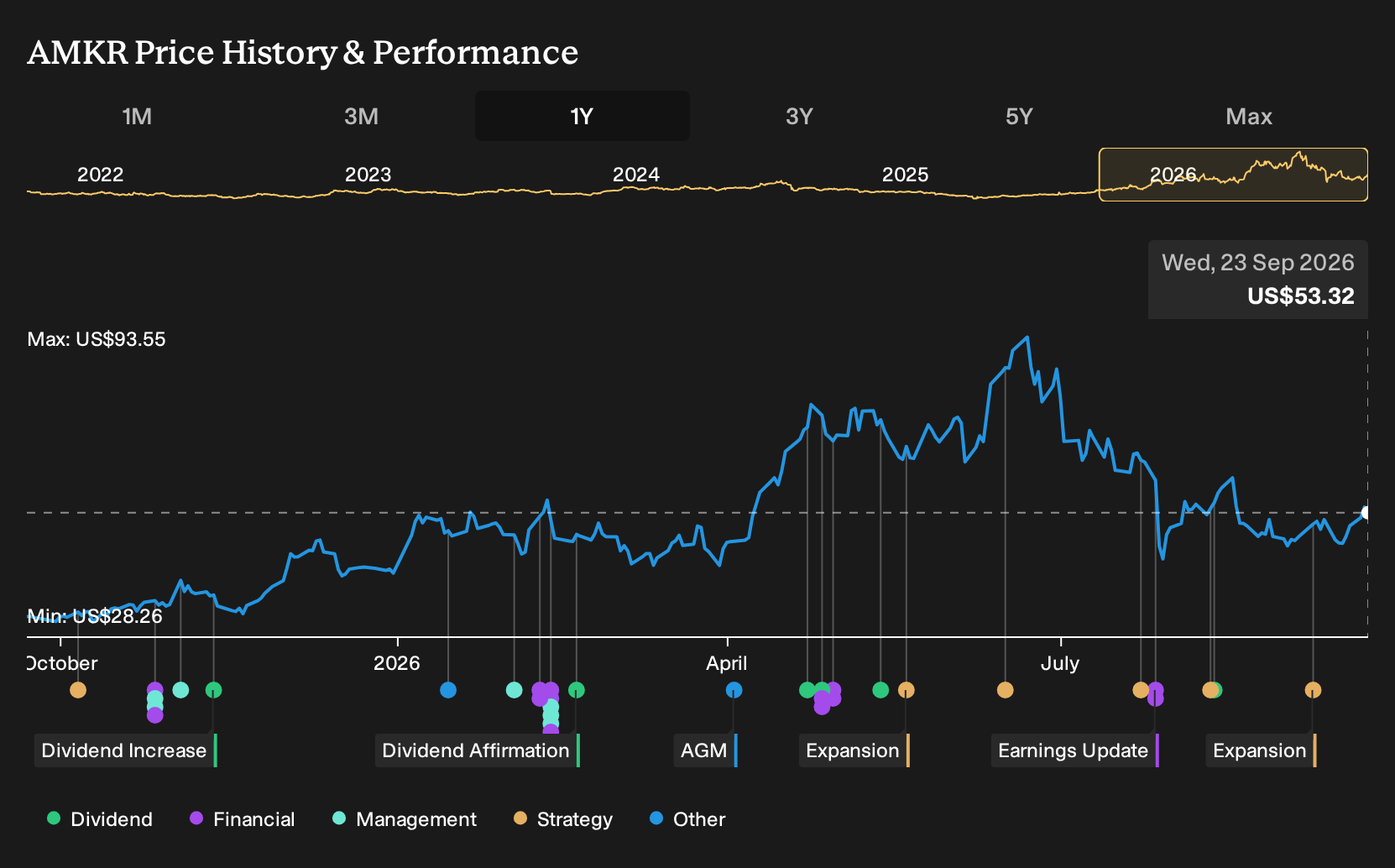The image size is (1395, 868).
Task: Toggle Strategy legend filter
Action: point(563,819)
